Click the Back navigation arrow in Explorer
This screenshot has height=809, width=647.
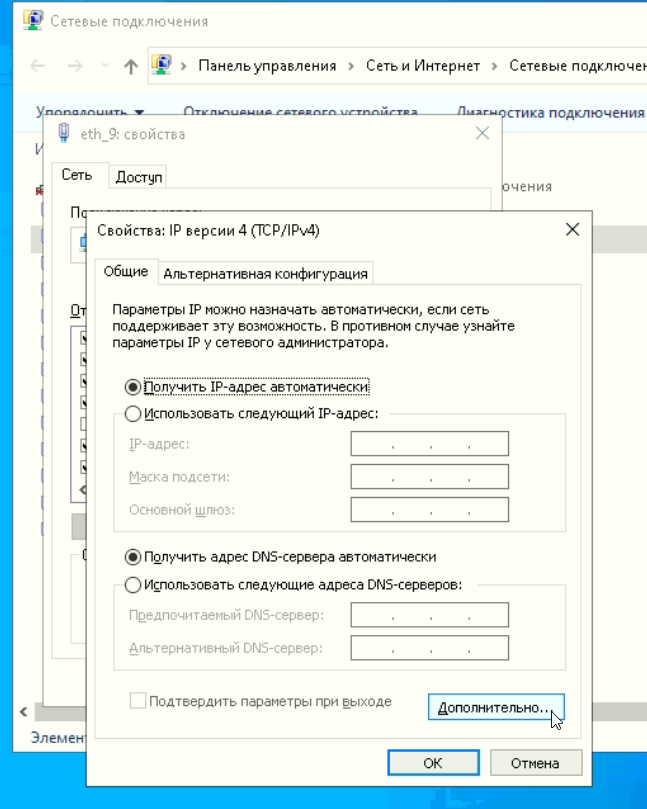pyautogui.click(x=37, y=66)
